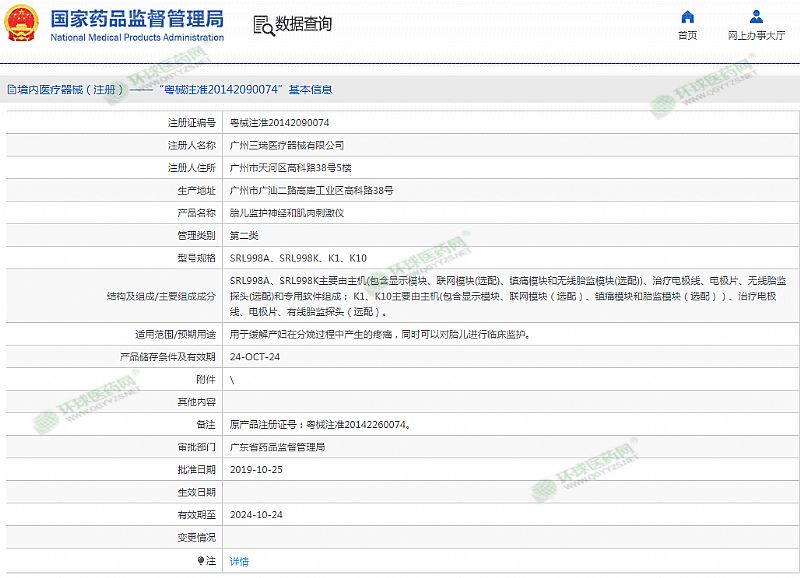This screenshot has width=800, height=578.
Task: Click the 数据查询 magnifier document icon
Action: (x=262, y=25)
